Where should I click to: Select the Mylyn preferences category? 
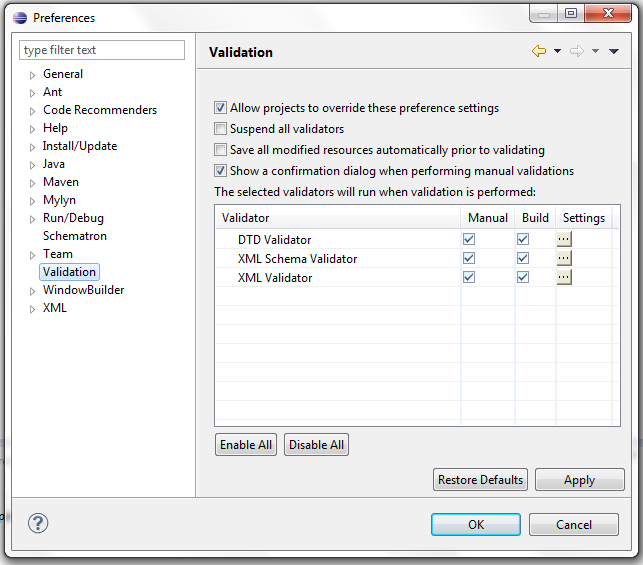click(59, 200)
